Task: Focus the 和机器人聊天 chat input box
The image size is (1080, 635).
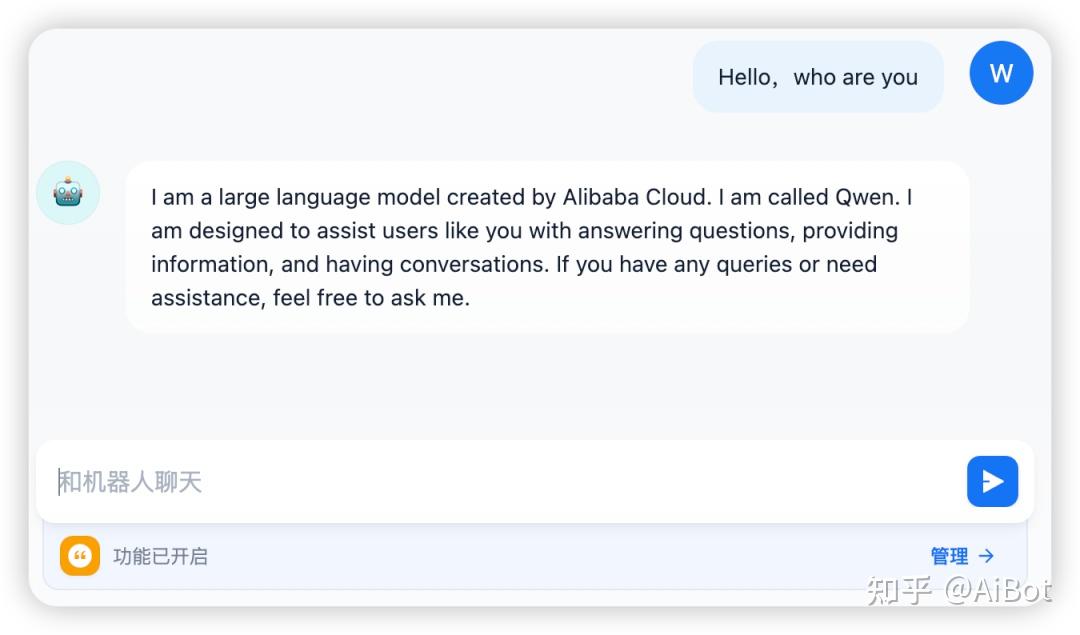Action: coord(500,482)
